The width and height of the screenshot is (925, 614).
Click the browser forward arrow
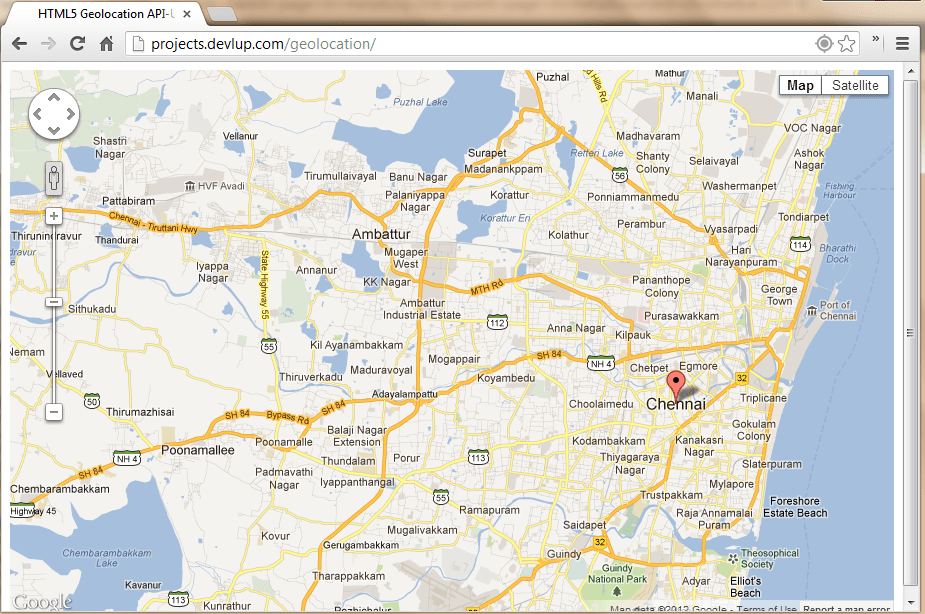[x=48, y=44]
